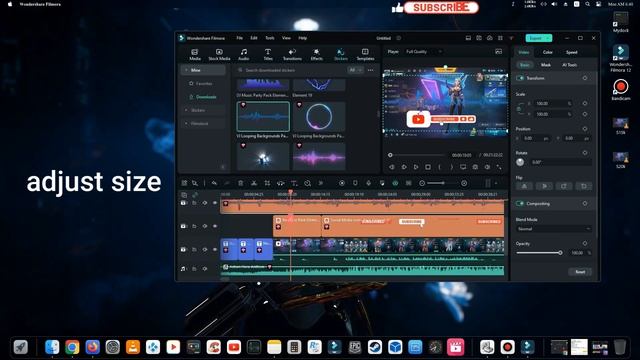Open the Templates tab

[365, 54]
